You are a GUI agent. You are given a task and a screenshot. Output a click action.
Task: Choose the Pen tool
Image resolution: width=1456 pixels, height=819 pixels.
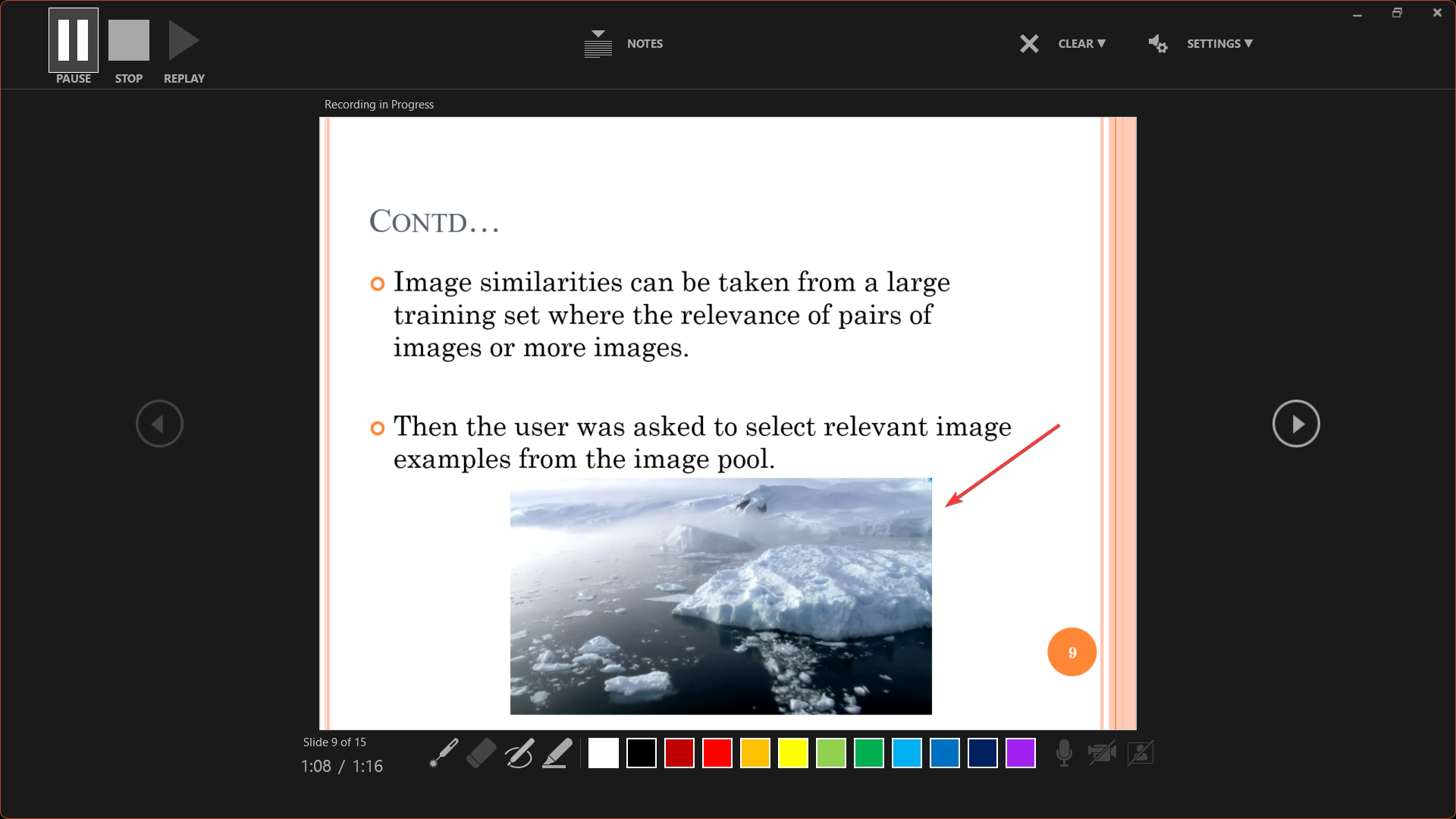519,754
